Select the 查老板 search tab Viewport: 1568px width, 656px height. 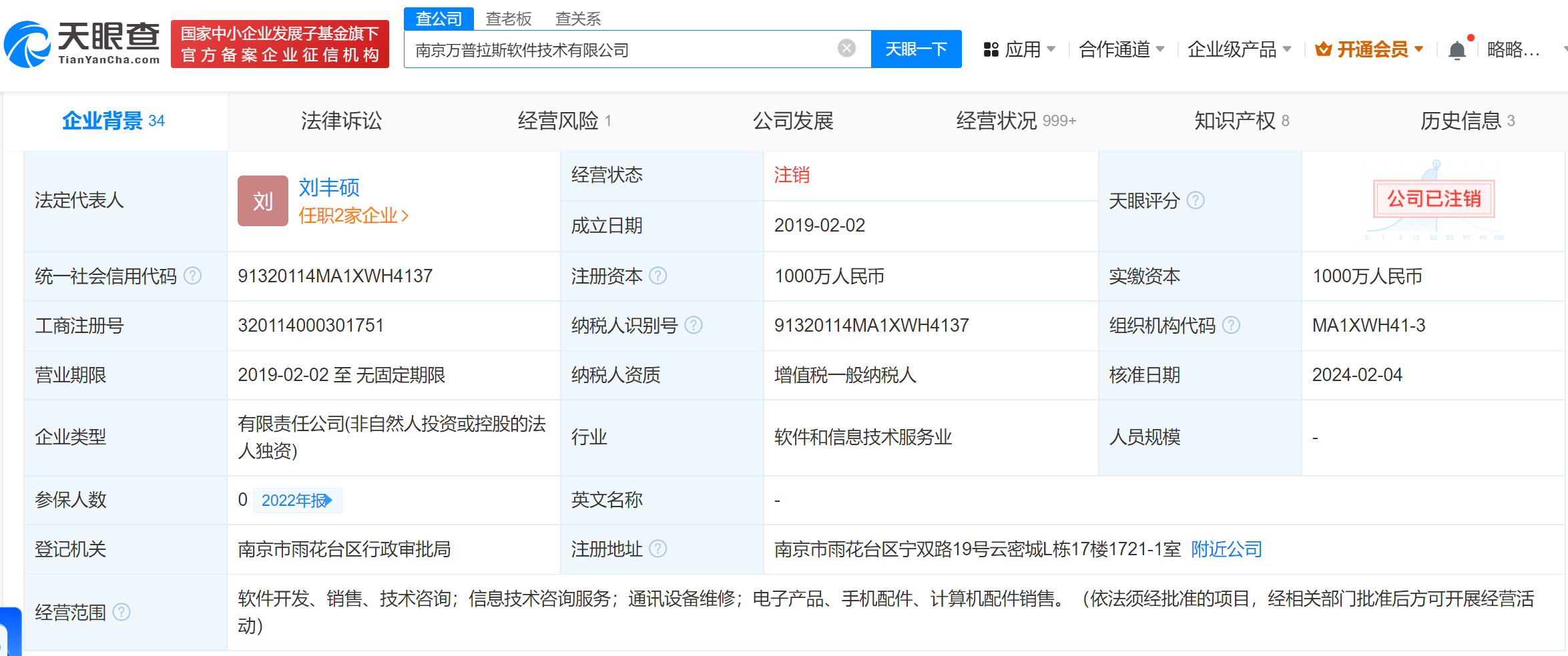509,19
